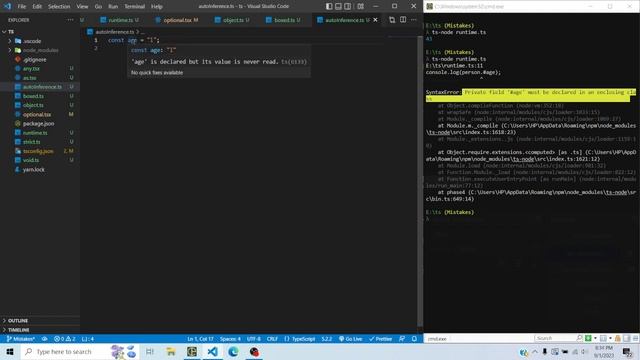Open the Help menu
This screenshot has height=360, width=640.
(157, 7)
